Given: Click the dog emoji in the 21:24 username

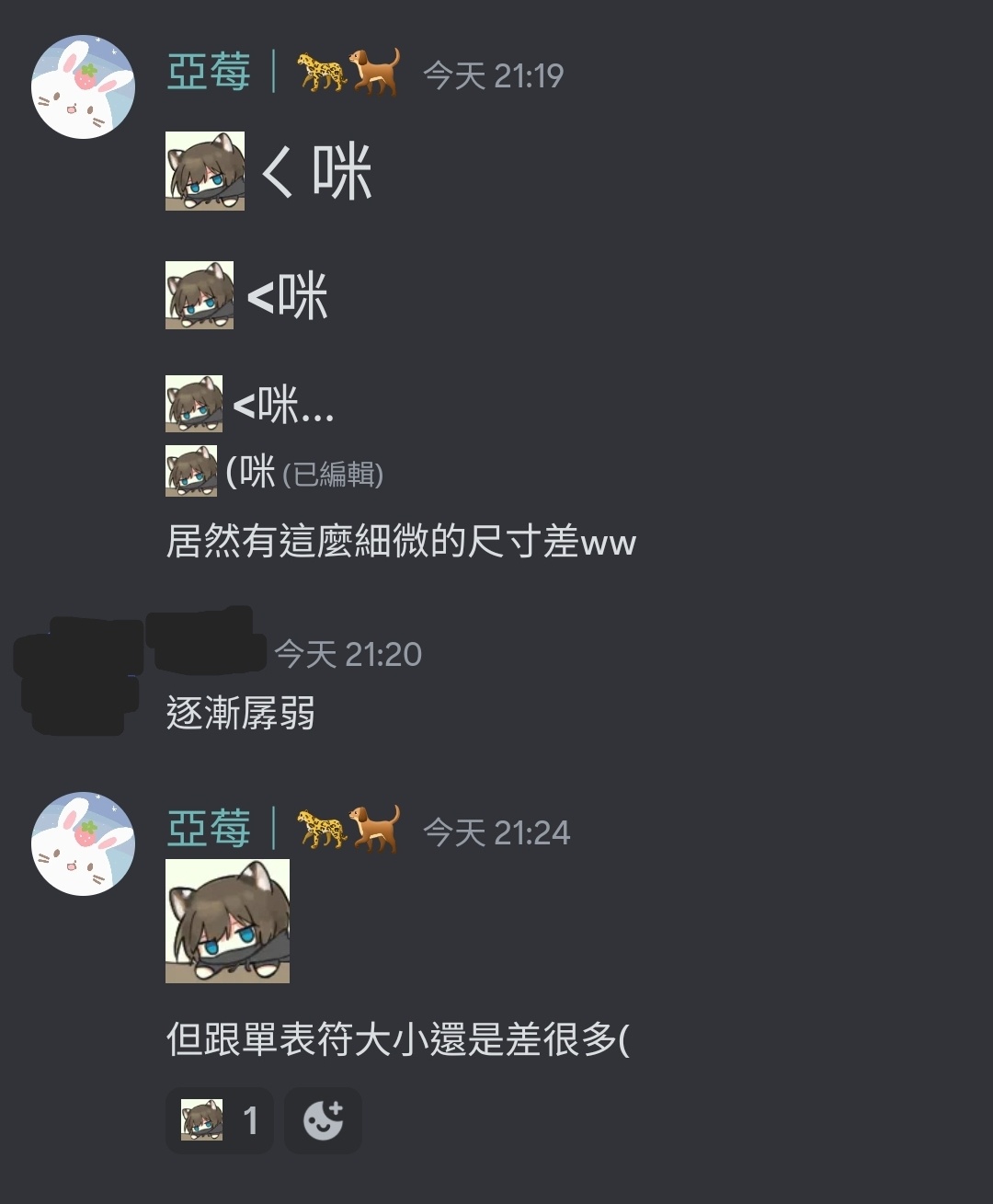Looking at the screenshot, I should pyautogui.click(x=374, y=829).
